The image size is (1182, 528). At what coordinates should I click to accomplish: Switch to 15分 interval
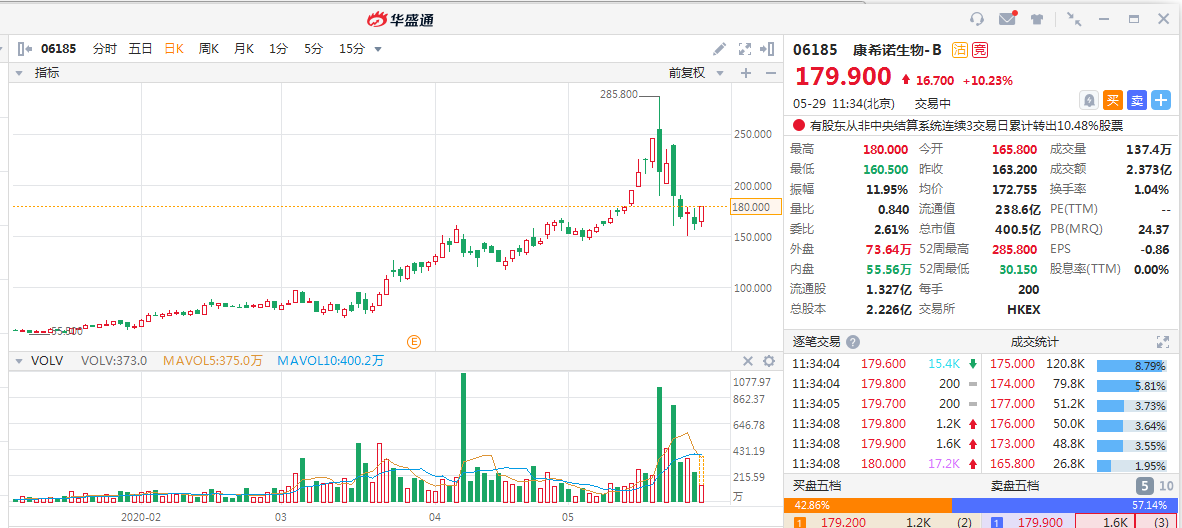tap(352, 49)
